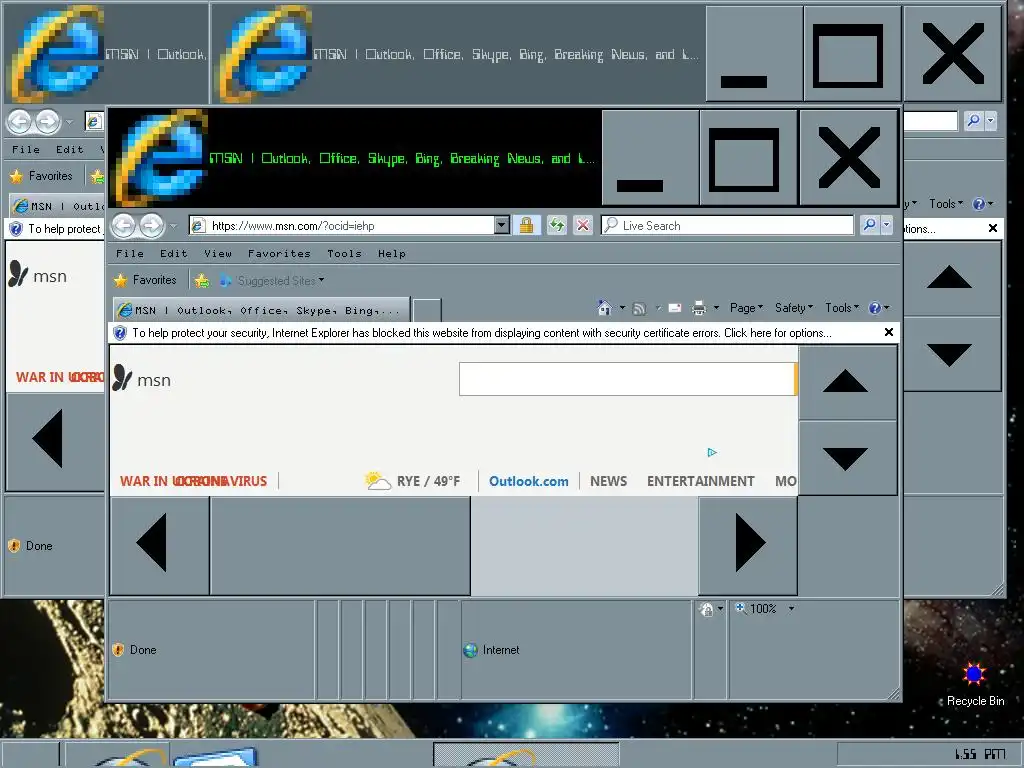
Task: Click the Print icon in the command bar
Action: [699, 308]
